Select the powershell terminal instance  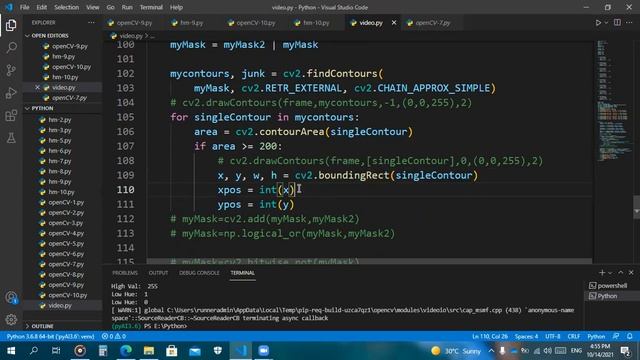click(608, 286)
